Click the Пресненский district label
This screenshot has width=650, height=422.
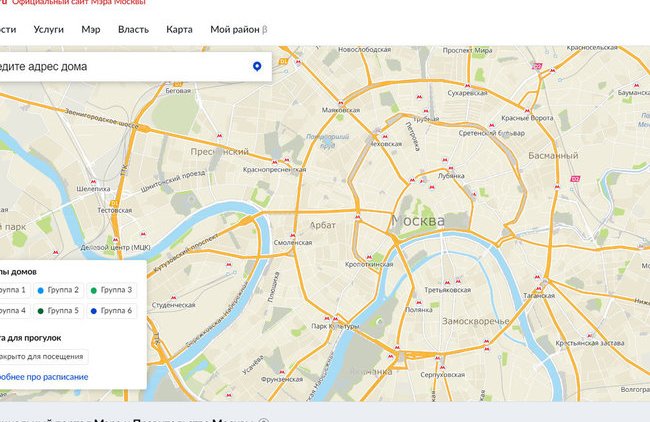(x=219, y=152)
